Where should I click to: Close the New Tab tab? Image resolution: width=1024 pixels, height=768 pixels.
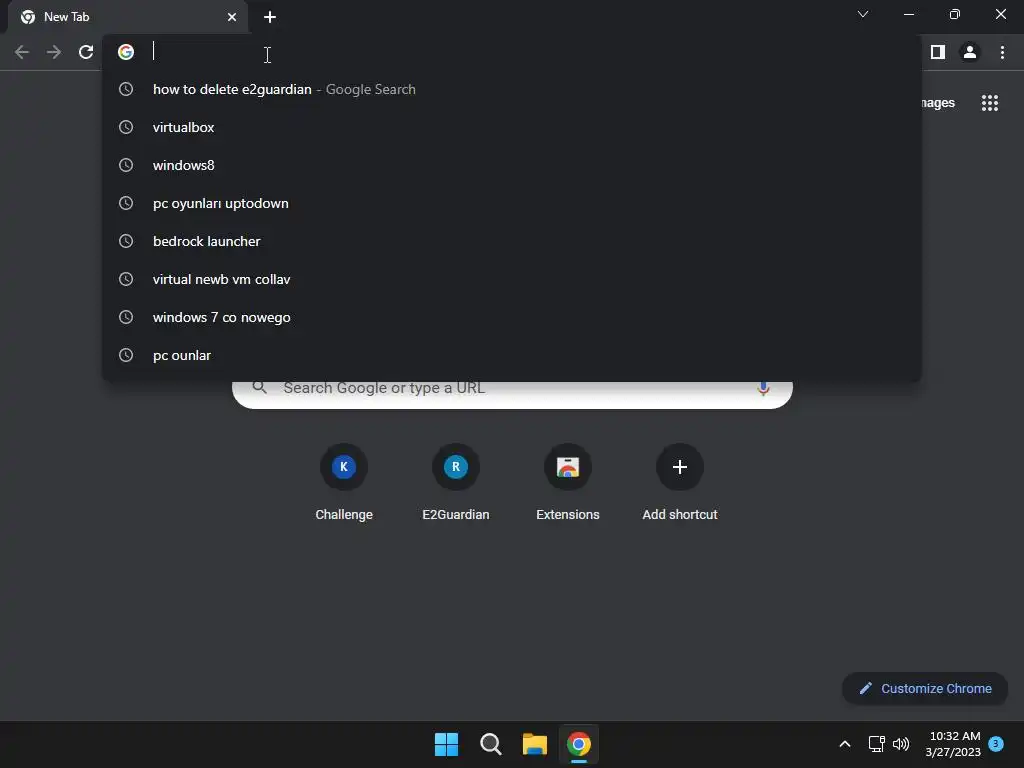tap(232, 17)
